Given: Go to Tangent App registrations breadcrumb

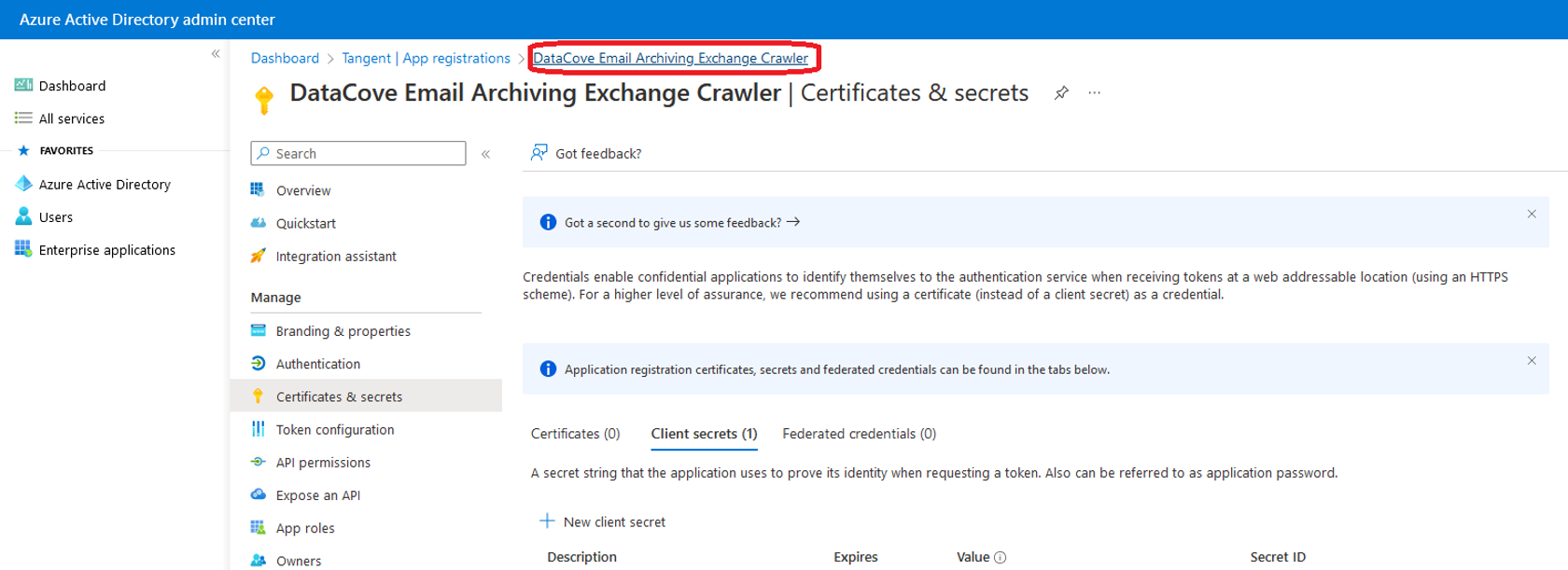Looking at the screenshot, I should click(x=426, y=58).
